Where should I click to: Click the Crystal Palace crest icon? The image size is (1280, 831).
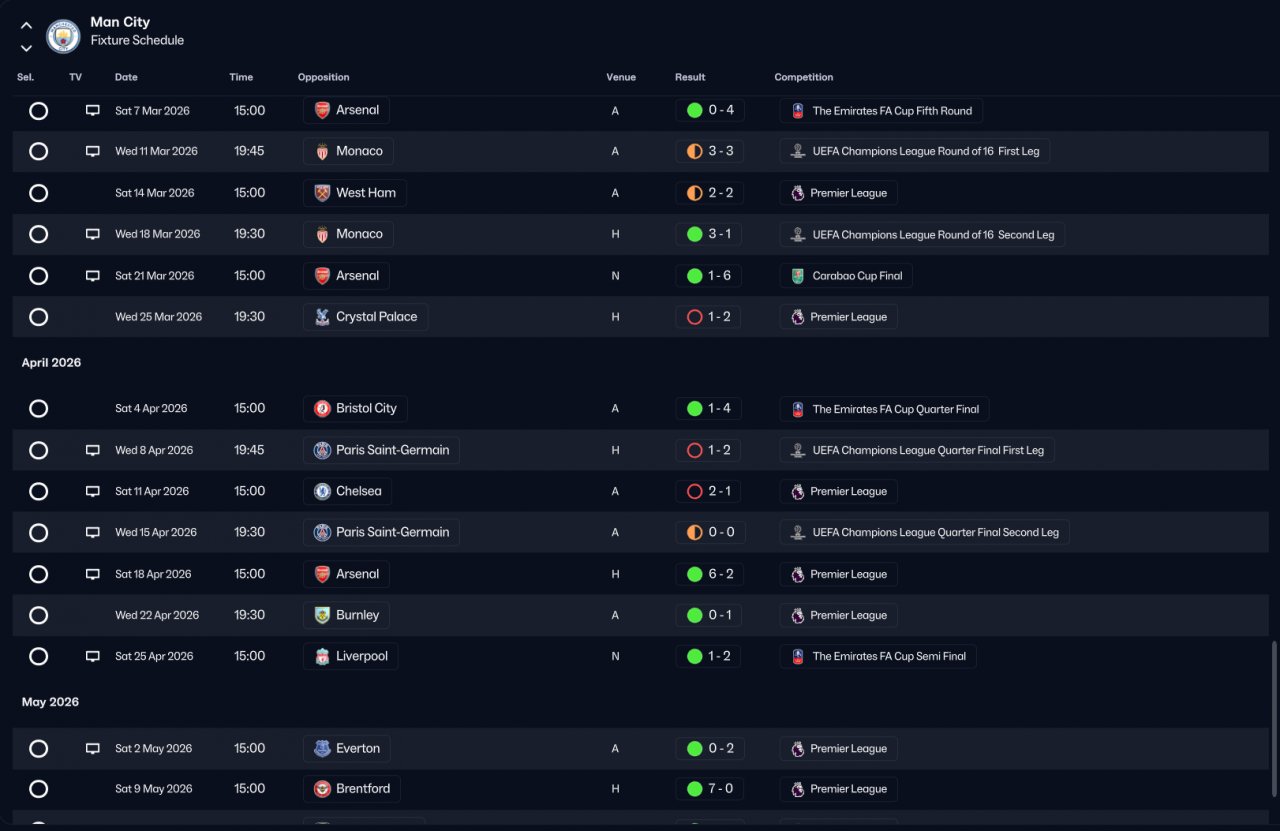[322, 317]
